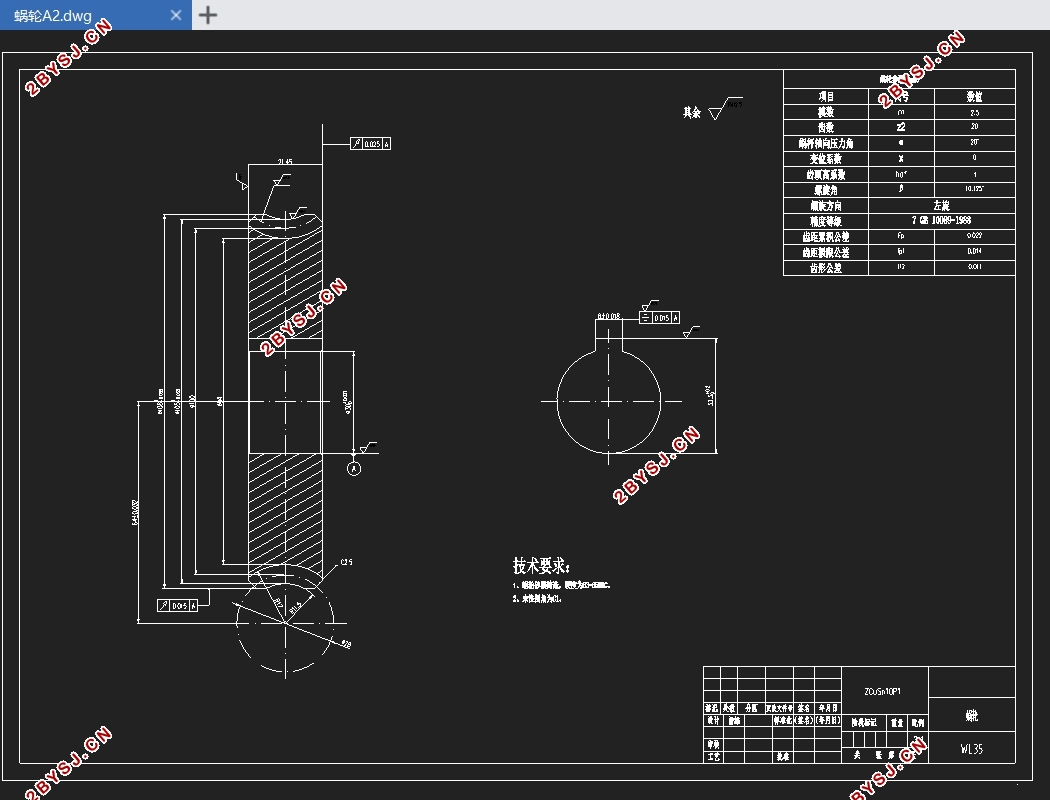Select the 齿形公差 row label
1050x800 pixels.
coord(826,268)
